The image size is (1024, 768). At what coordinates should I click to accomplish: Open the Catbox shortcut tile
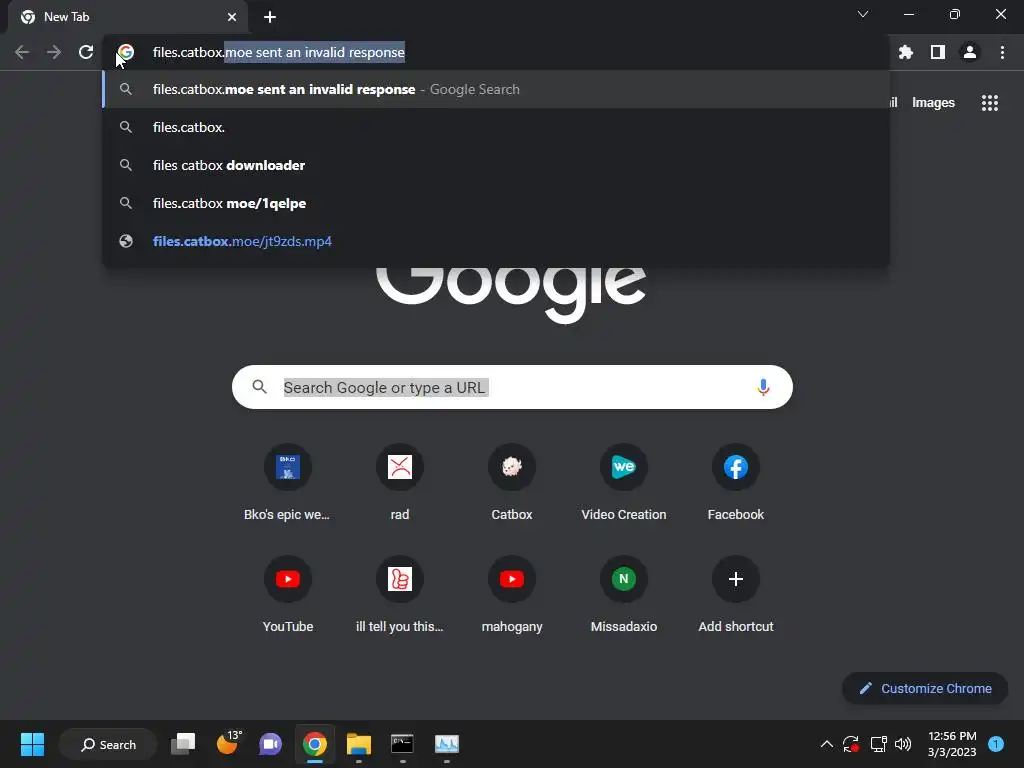tap(512, 483)
